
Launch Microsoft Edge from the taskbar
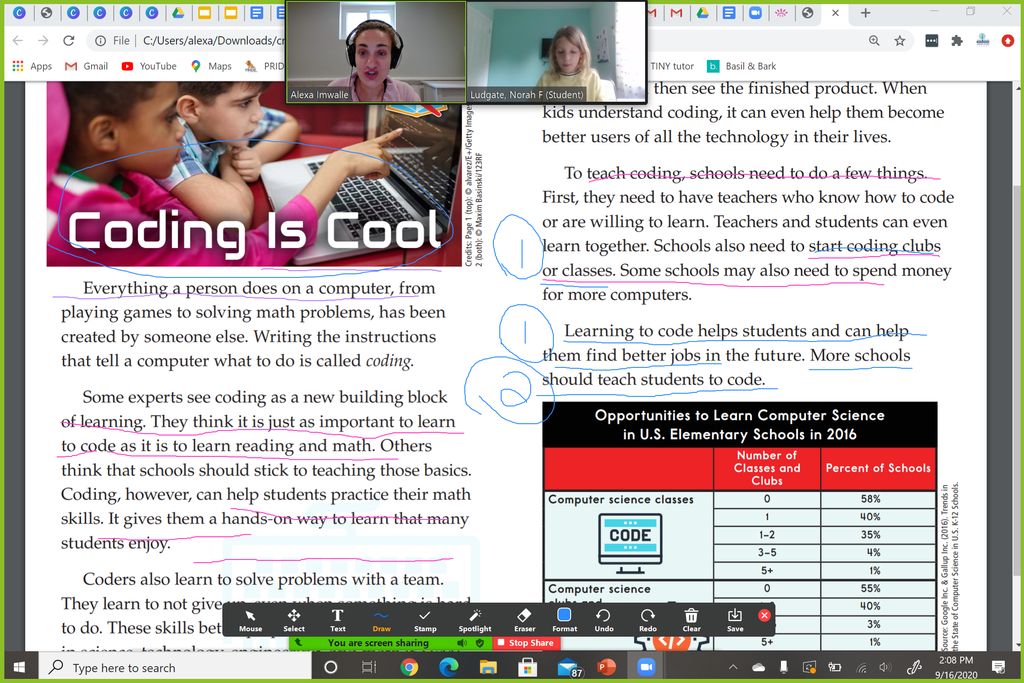coord(449,667)
